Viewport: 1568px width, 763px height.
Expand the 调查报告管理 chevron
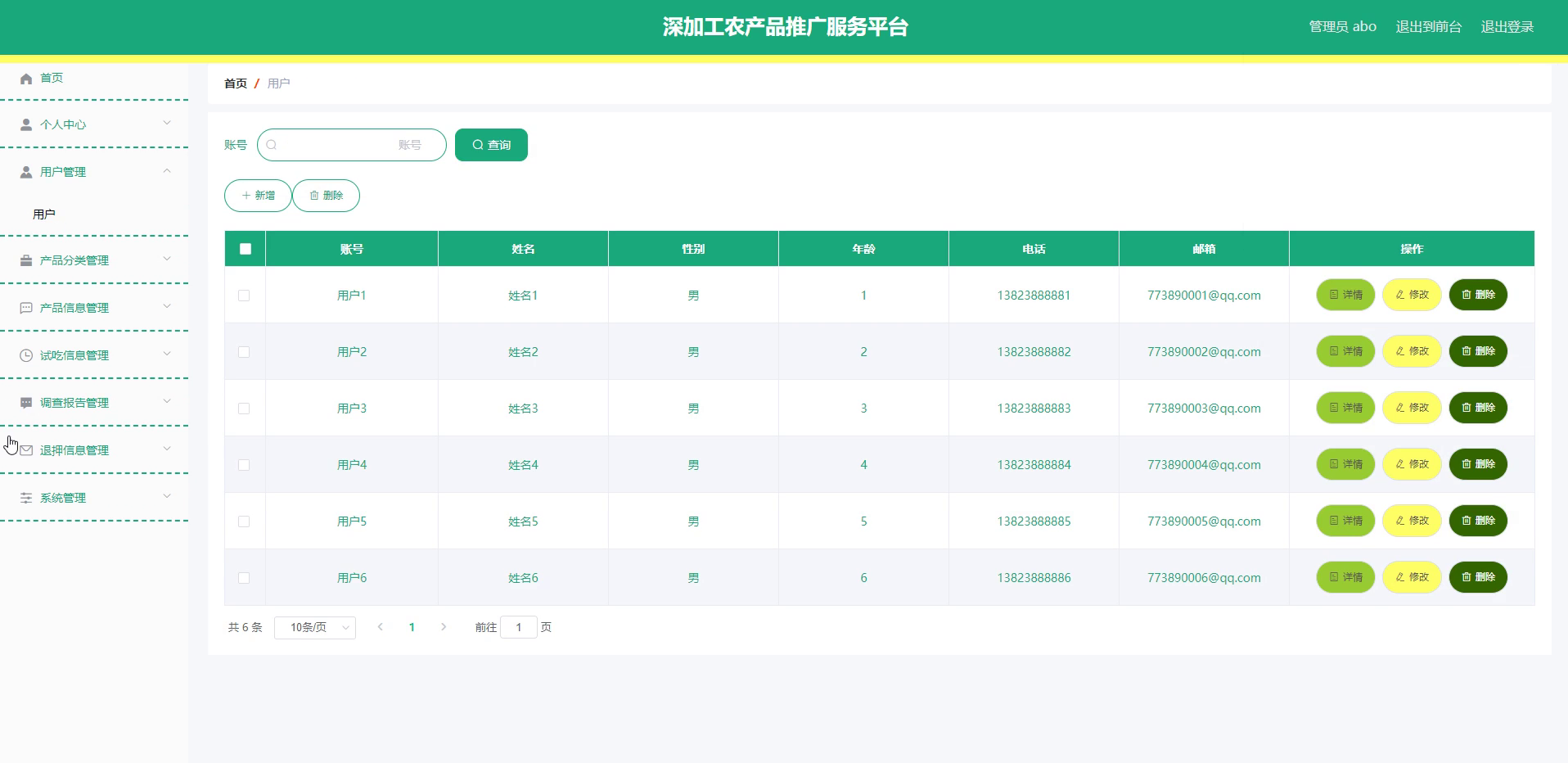[x=167, y=401]
